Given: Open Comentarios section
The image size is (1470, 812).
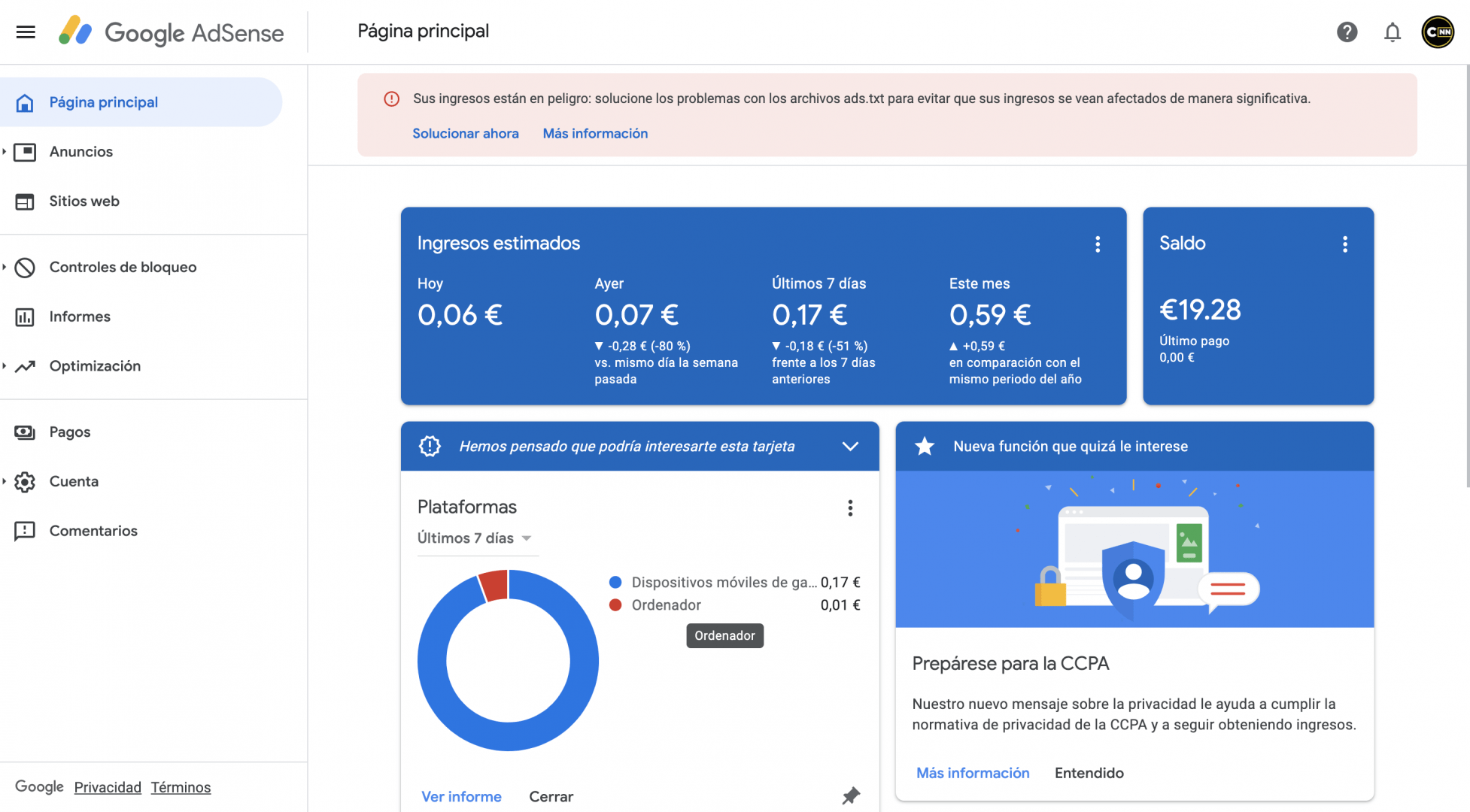Looking at the screenshot, I should [93, 532].
